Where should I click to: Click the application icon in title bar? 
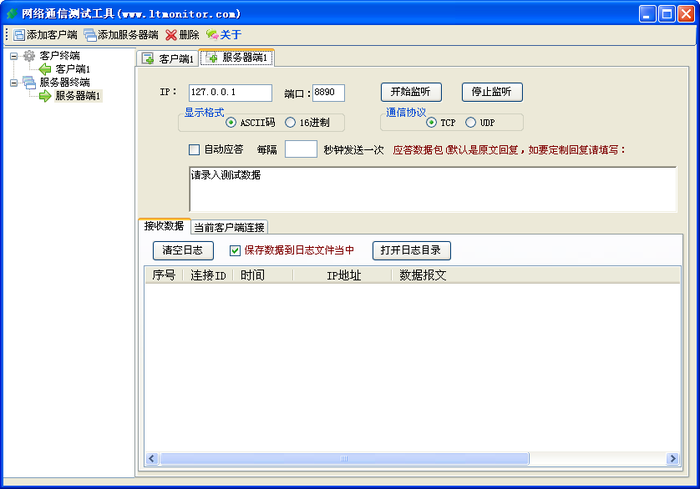point(12,13)
